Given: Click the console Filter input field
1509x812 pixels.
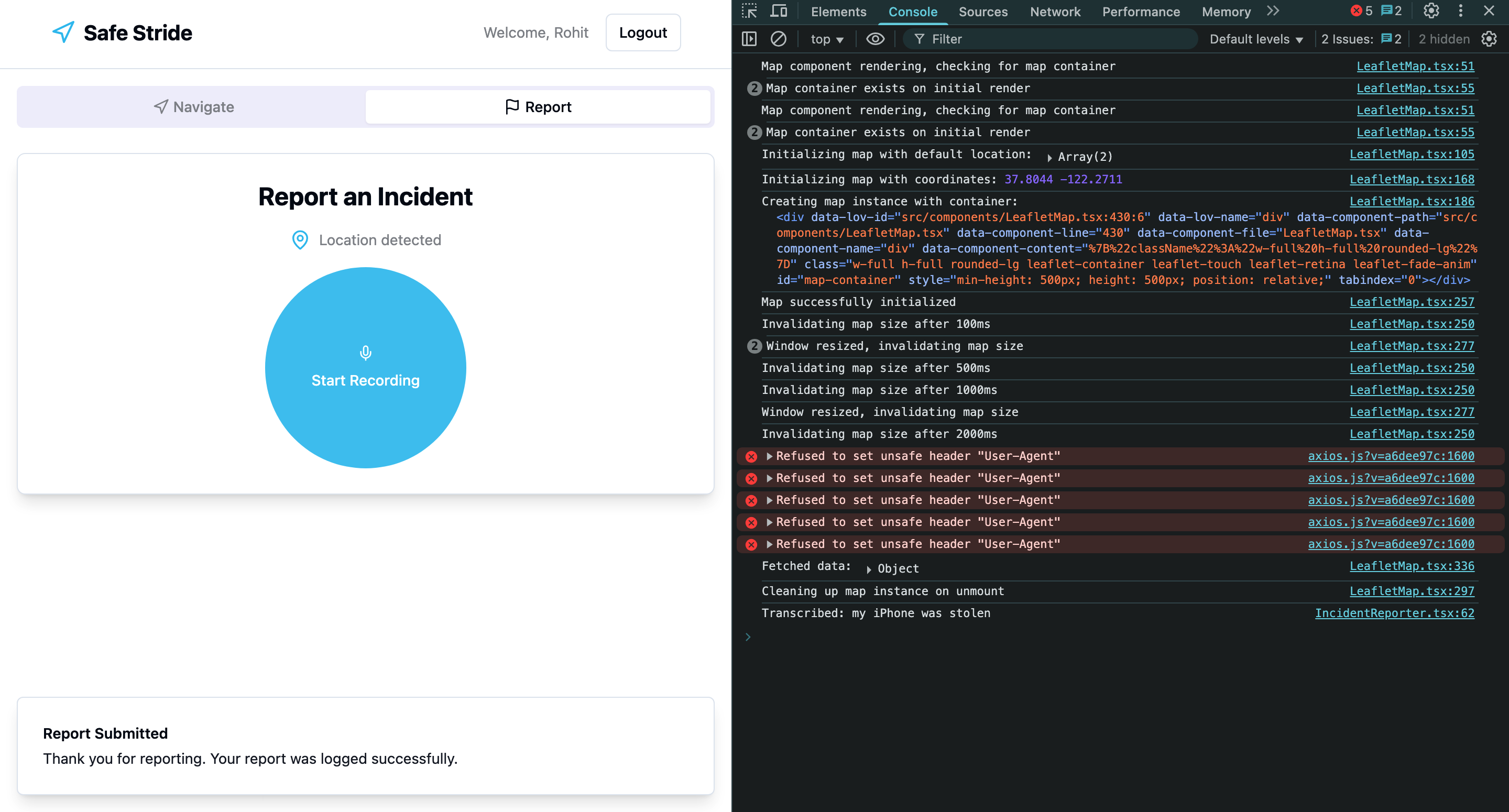Looking at the screenshot, I should pyautogui.click(x=1054, y=39).
